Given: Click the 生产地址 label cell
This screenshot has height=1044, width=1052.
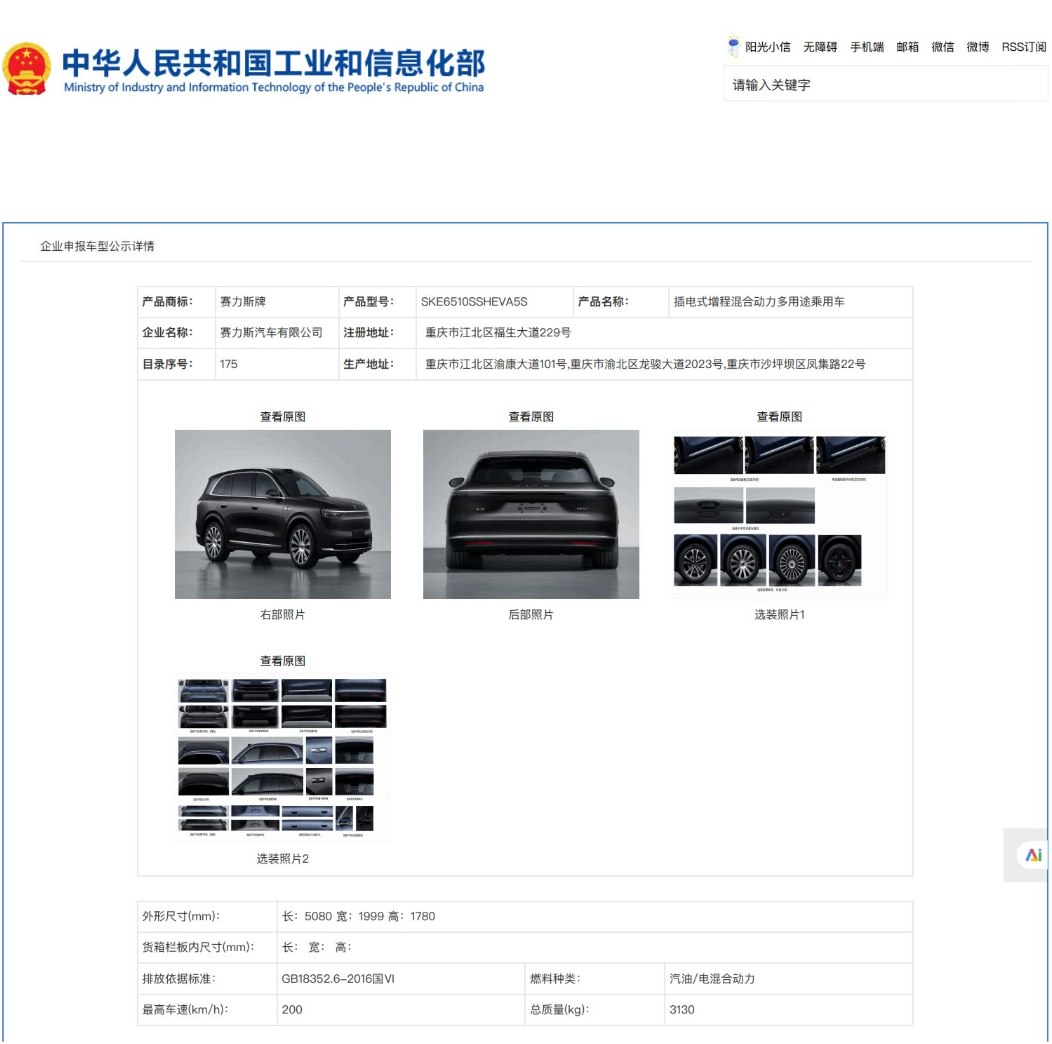Looking at the screenshot, I should pyautogui.click(x=378, y=364).
